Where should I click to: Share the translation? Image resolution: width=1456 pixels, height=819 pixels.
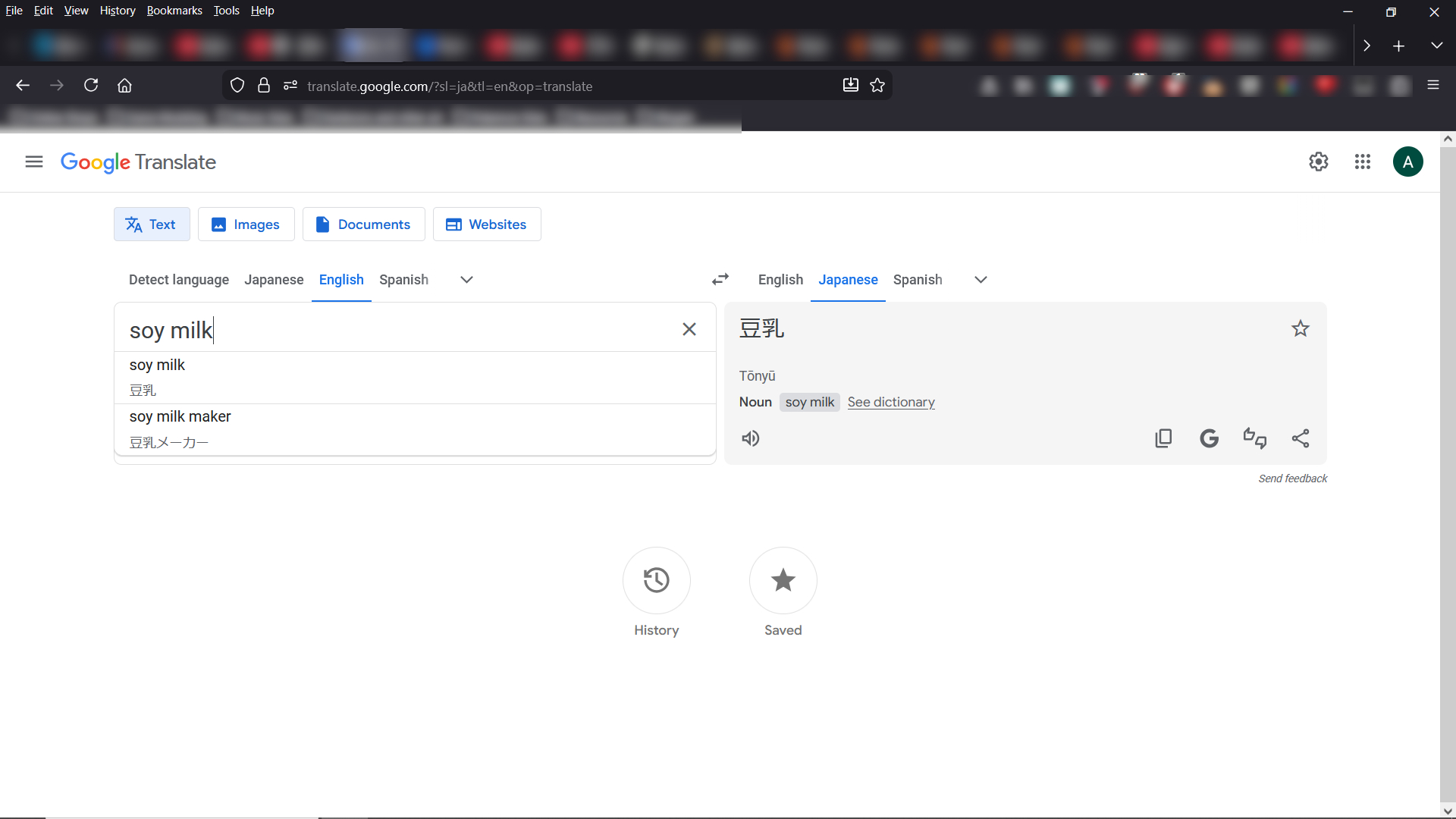[x=1300, y=438]
